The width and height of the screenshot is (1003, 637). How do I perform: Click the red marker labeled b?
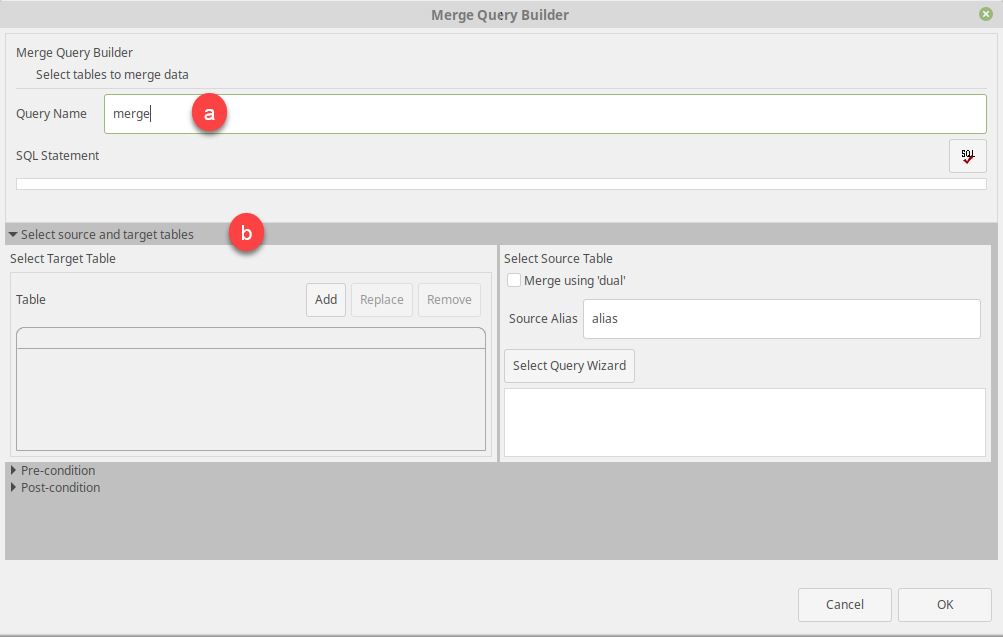click(x=246, y=234)
